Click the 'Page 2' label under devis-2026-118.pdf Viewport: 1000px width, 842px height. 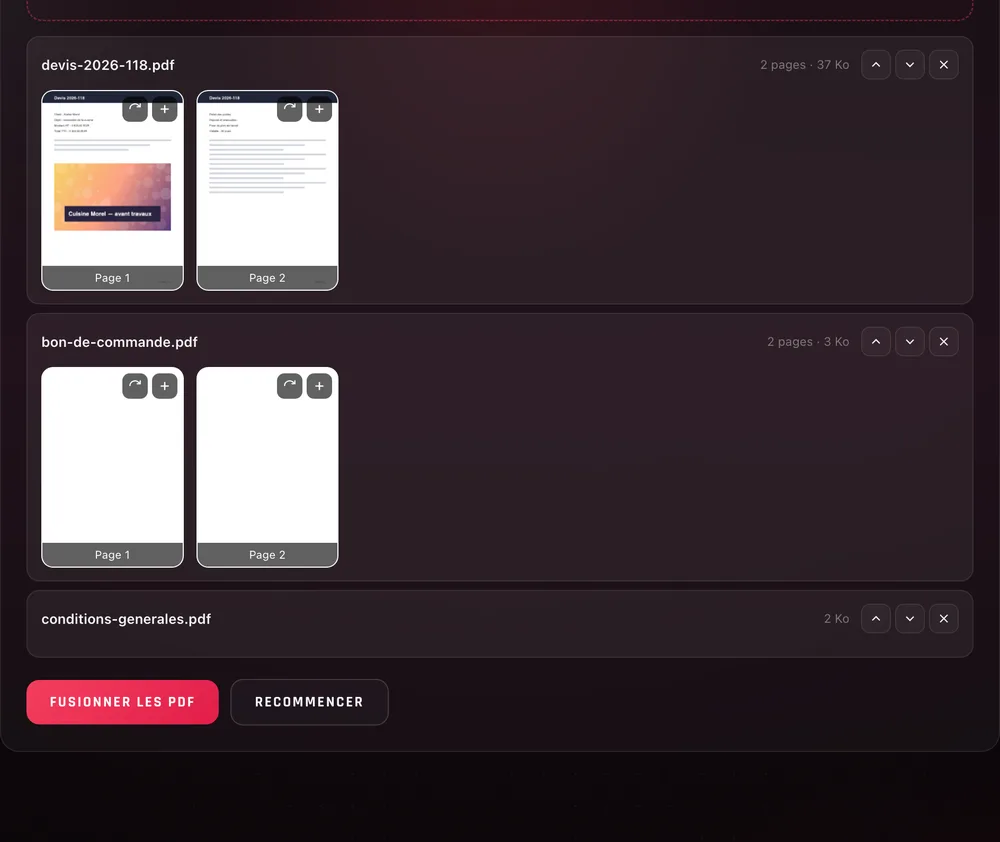click(x=267, y=278)
